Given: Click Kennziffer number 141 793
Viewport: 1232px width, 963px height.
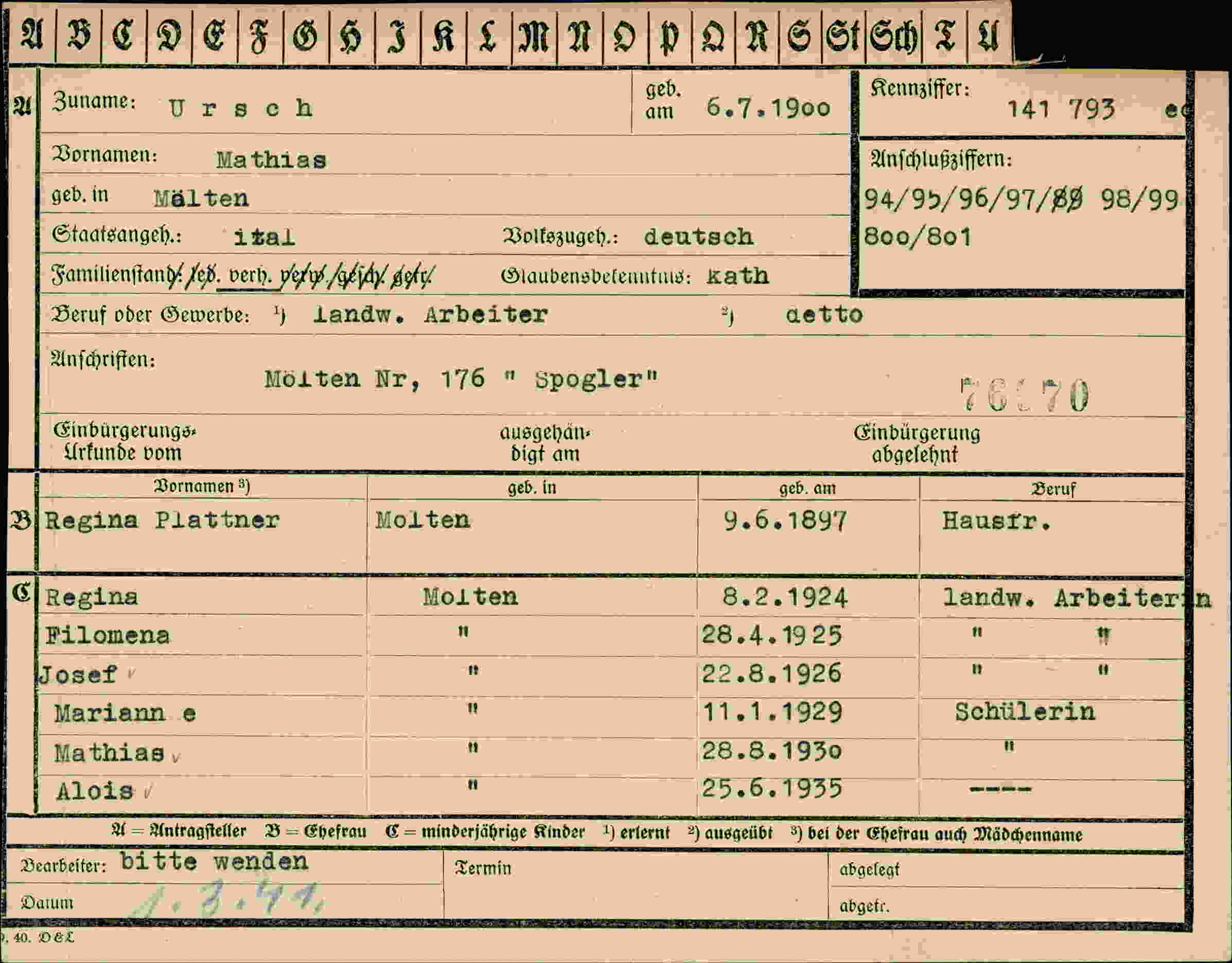Looking at the screenshot, I should point(1061,109).
